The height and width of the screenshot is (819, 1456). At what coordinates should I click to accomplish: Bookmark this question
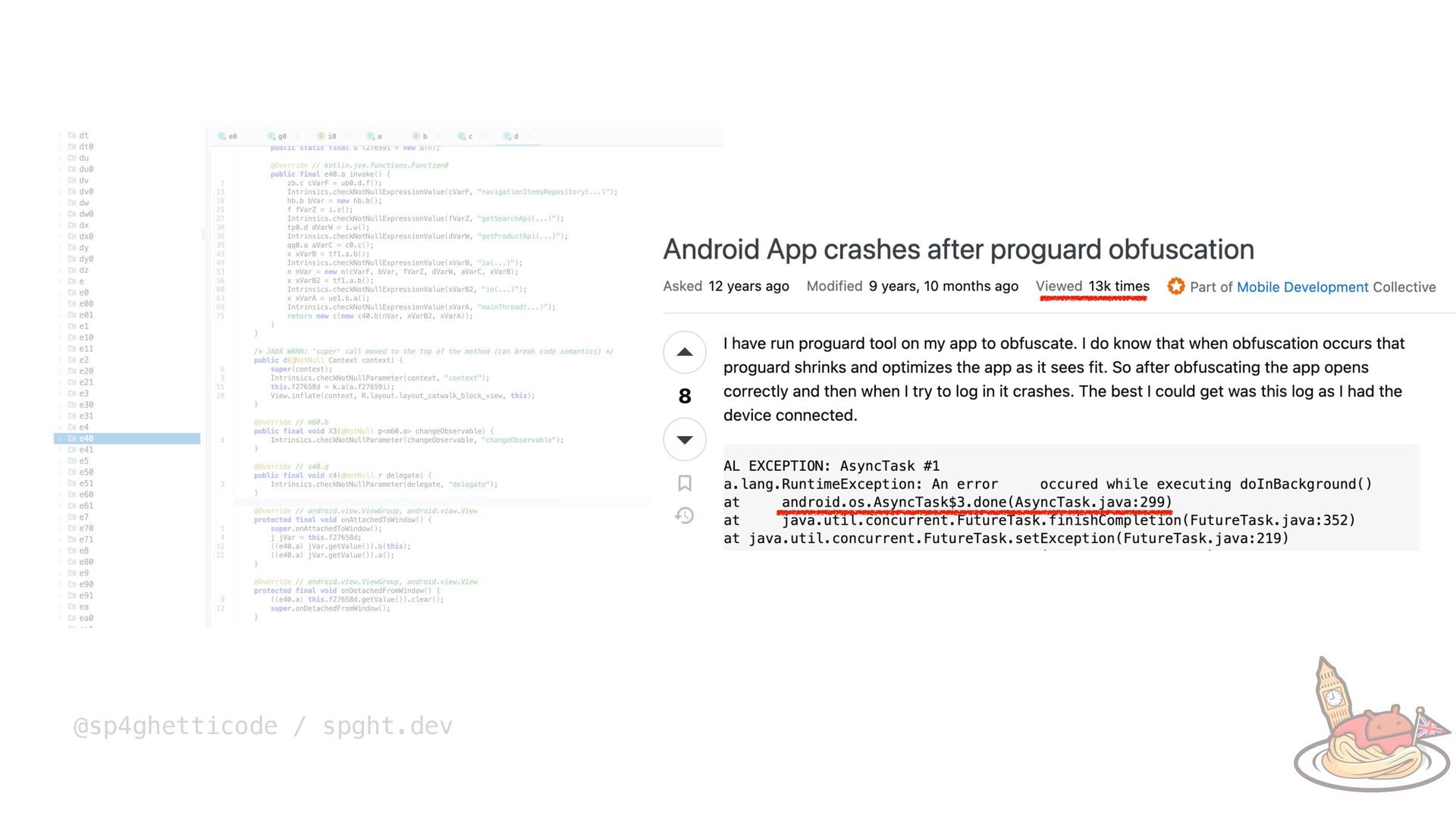[684, 483]
